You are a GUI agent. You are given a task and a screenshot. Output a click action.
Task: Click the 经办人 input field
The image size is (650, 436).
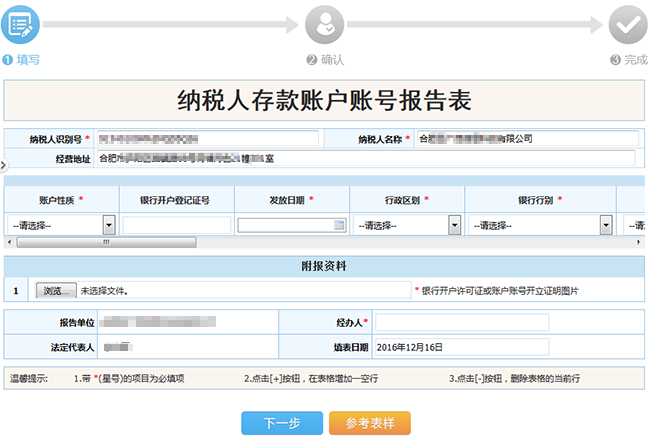click(461, 322)
